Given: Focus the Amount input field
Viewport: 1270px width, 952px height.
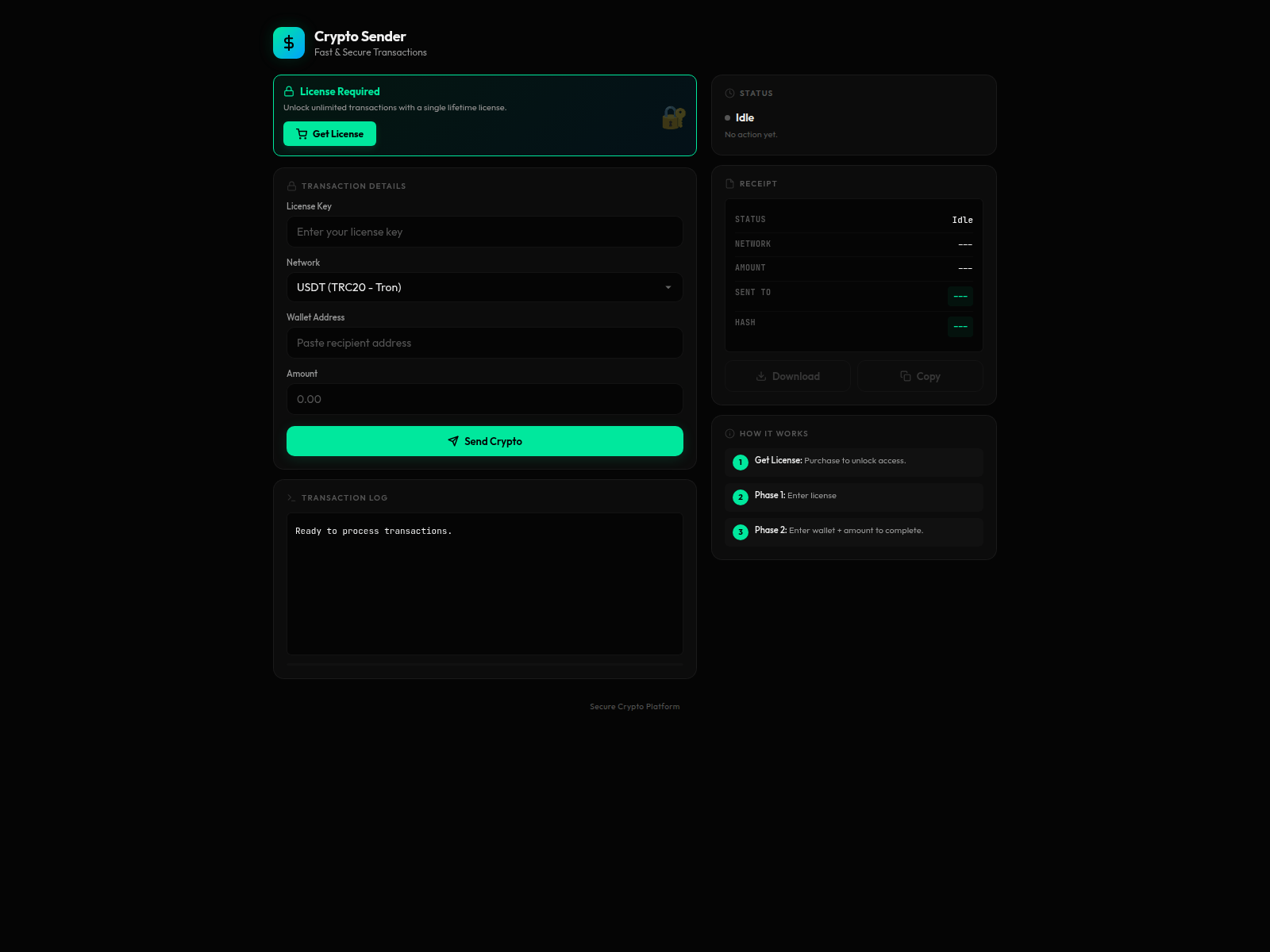Looking at the screenshot, I should 484,399.
